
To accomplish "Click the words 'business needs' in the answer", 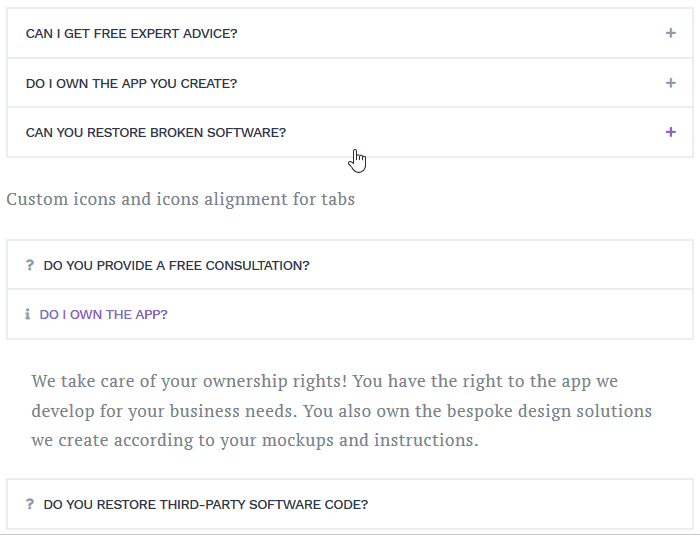I will pyautogui.click(x=233, y=411).
